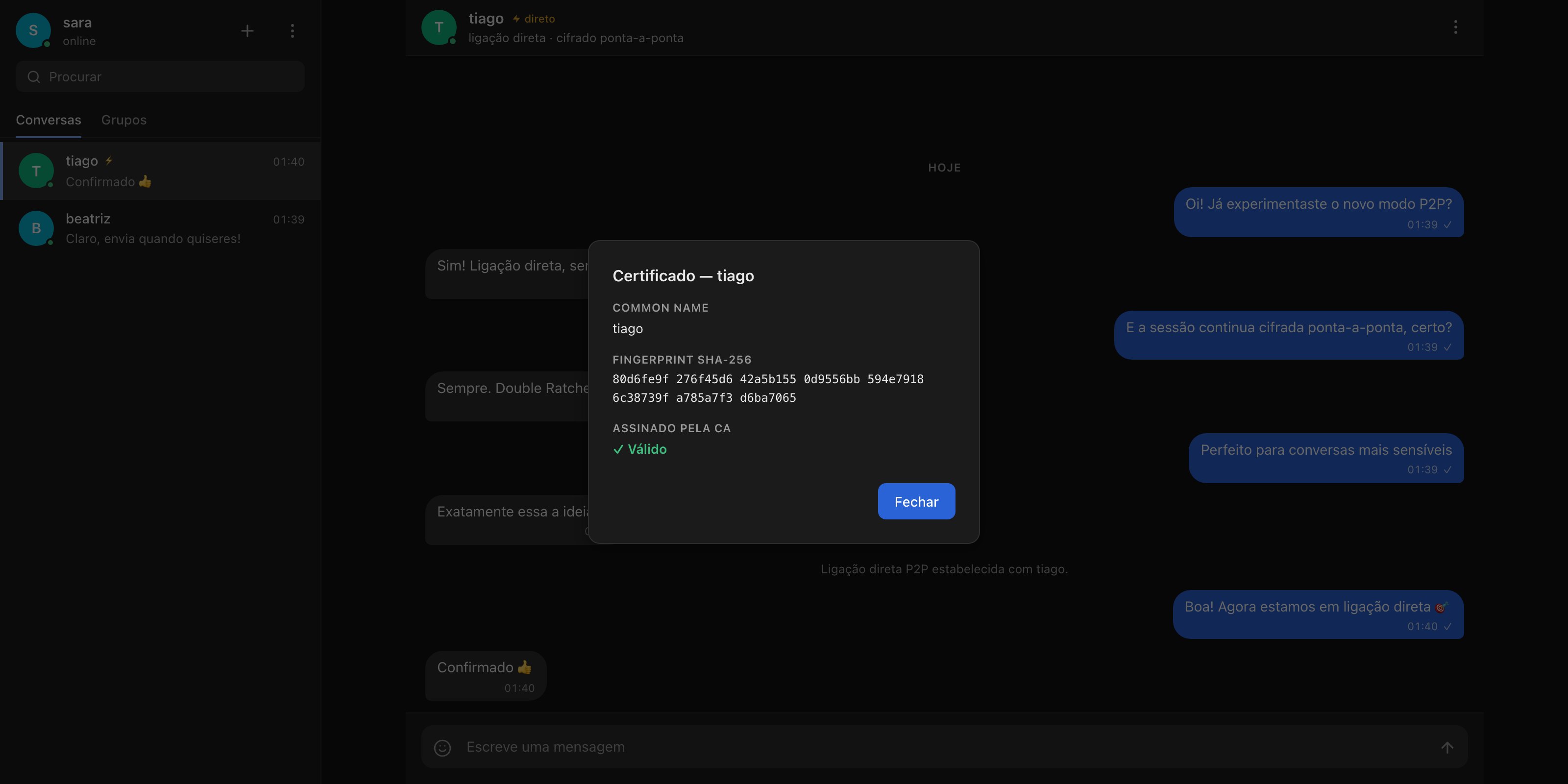Click 'ligação direta · cifrado ponta-a-ponta' subtitle

click(x=576, y=38)
